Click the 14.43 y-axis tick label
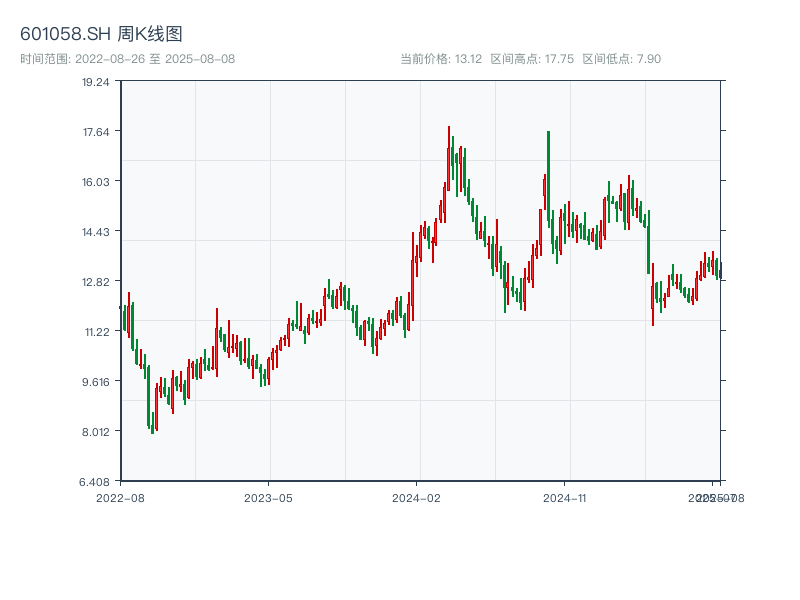The image size is (800, 600). coord(95,232)
